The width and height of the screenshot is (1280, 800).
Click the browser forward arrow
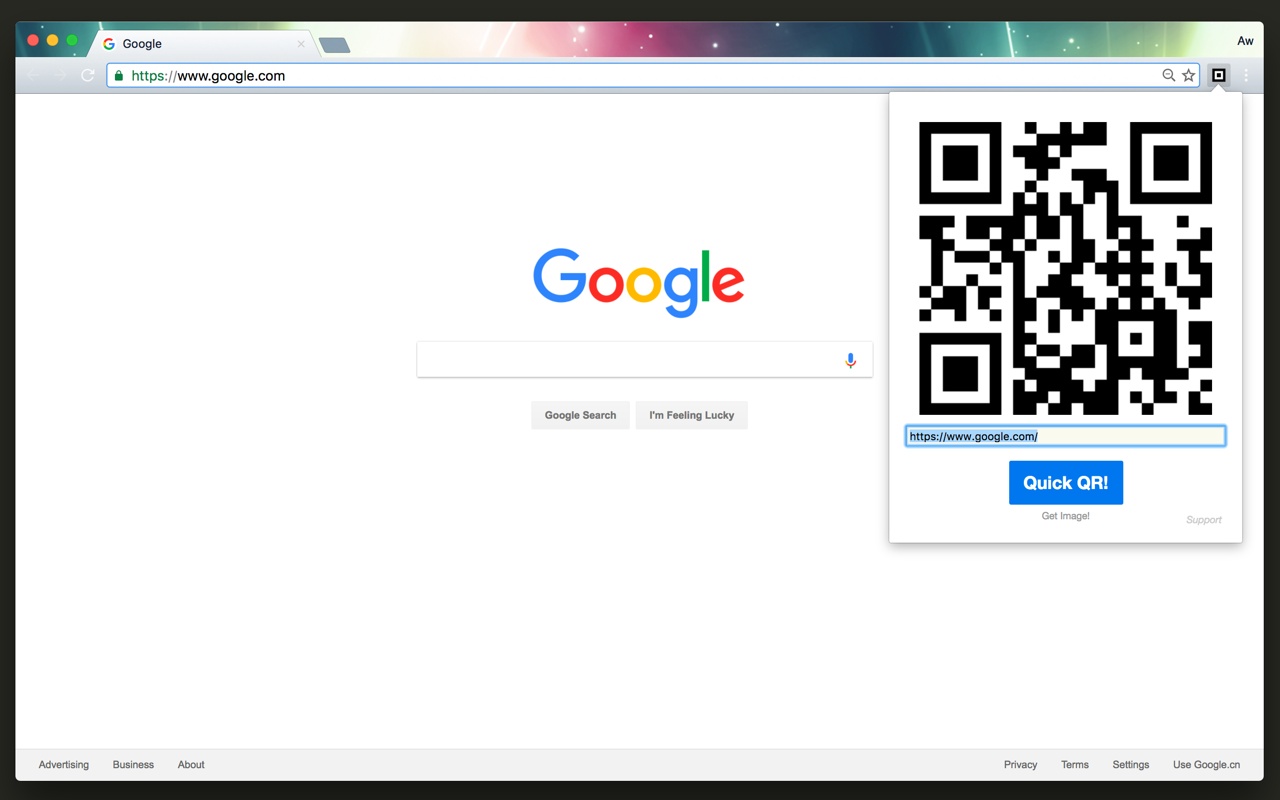60,75
